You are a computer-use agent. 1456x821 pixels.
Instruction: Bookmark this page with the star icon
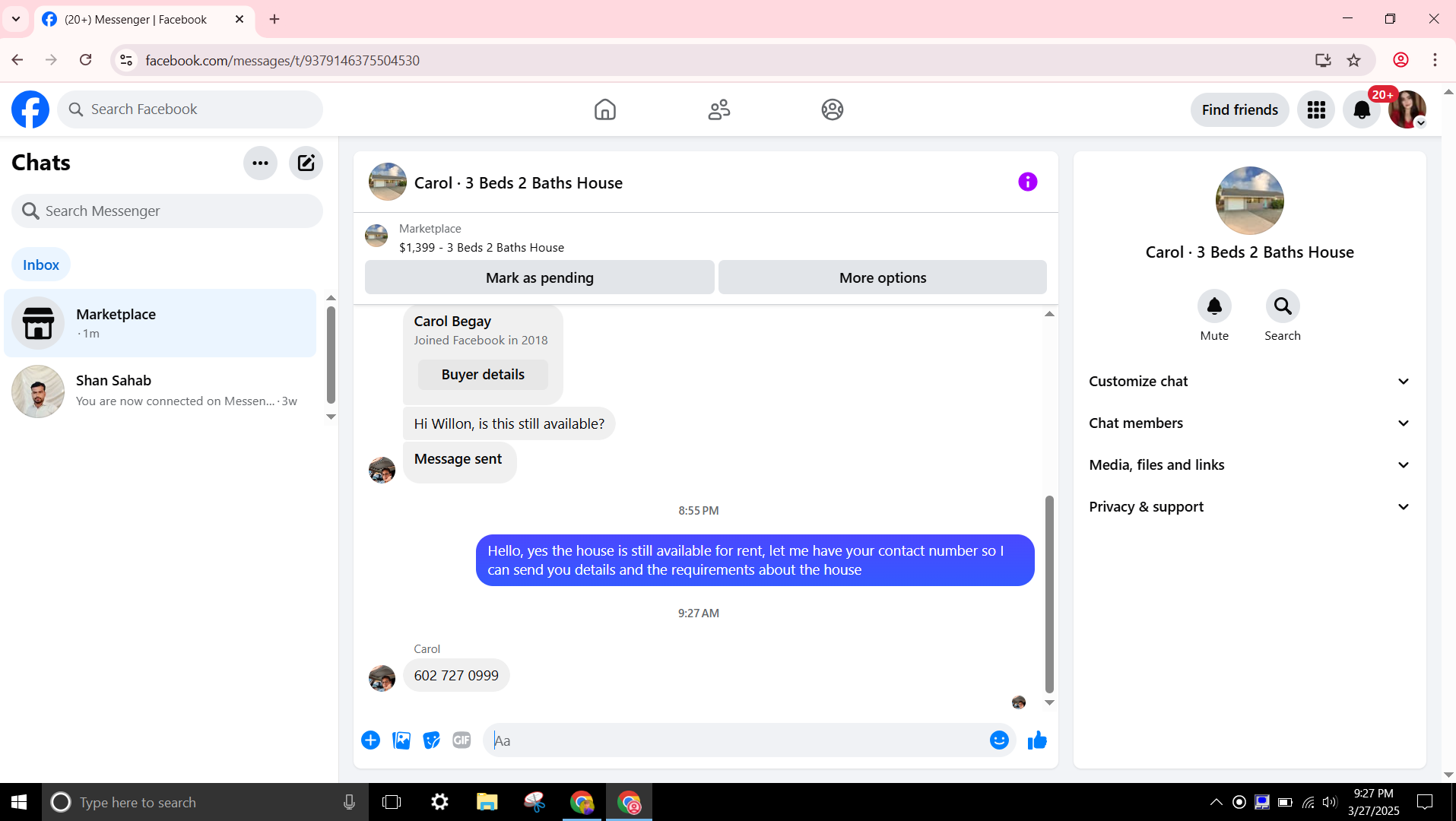[1354, 60]
